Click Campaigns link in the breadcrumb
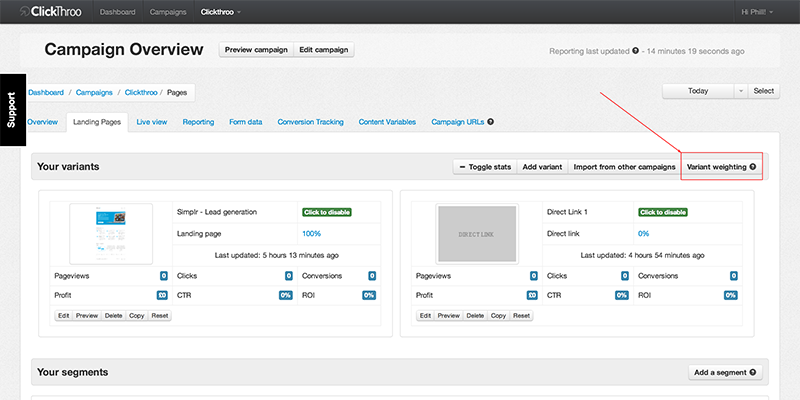Viewport: 800px width, 400px height. pyautogui.click(x=95, y=91)
